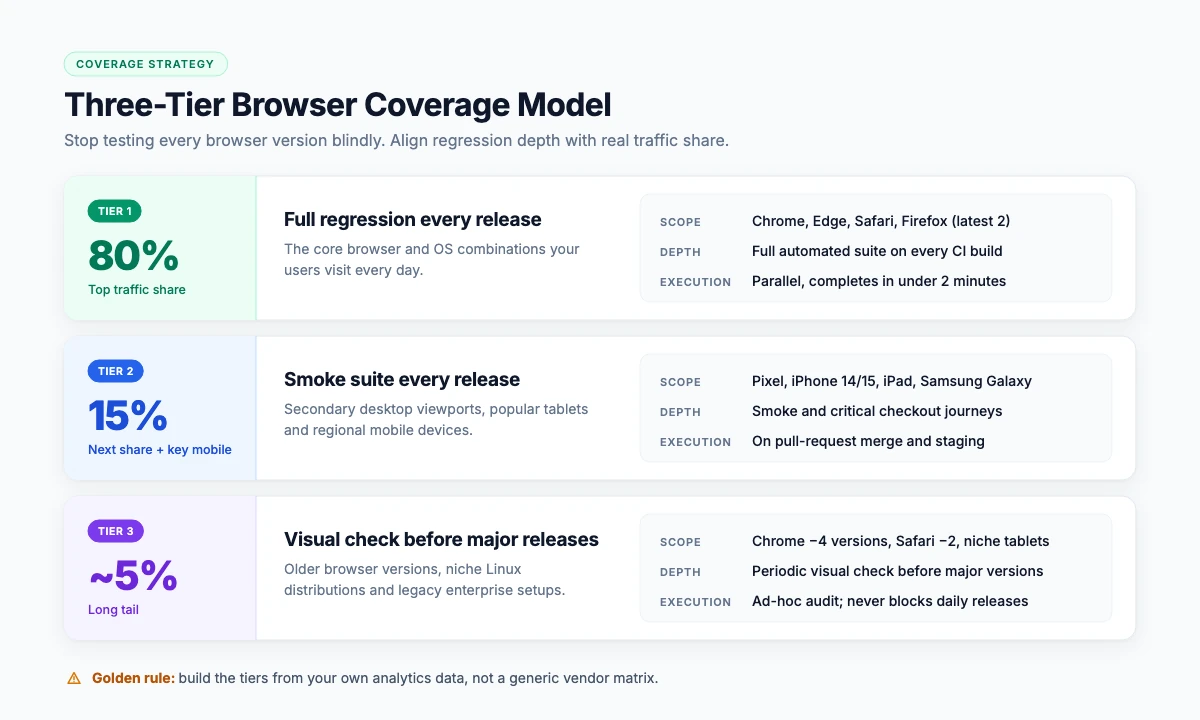Click the 'Next share + key mobile' caption
Image resolution: width=1200 pixels, height=720 pixels.
tap(160, 450)
